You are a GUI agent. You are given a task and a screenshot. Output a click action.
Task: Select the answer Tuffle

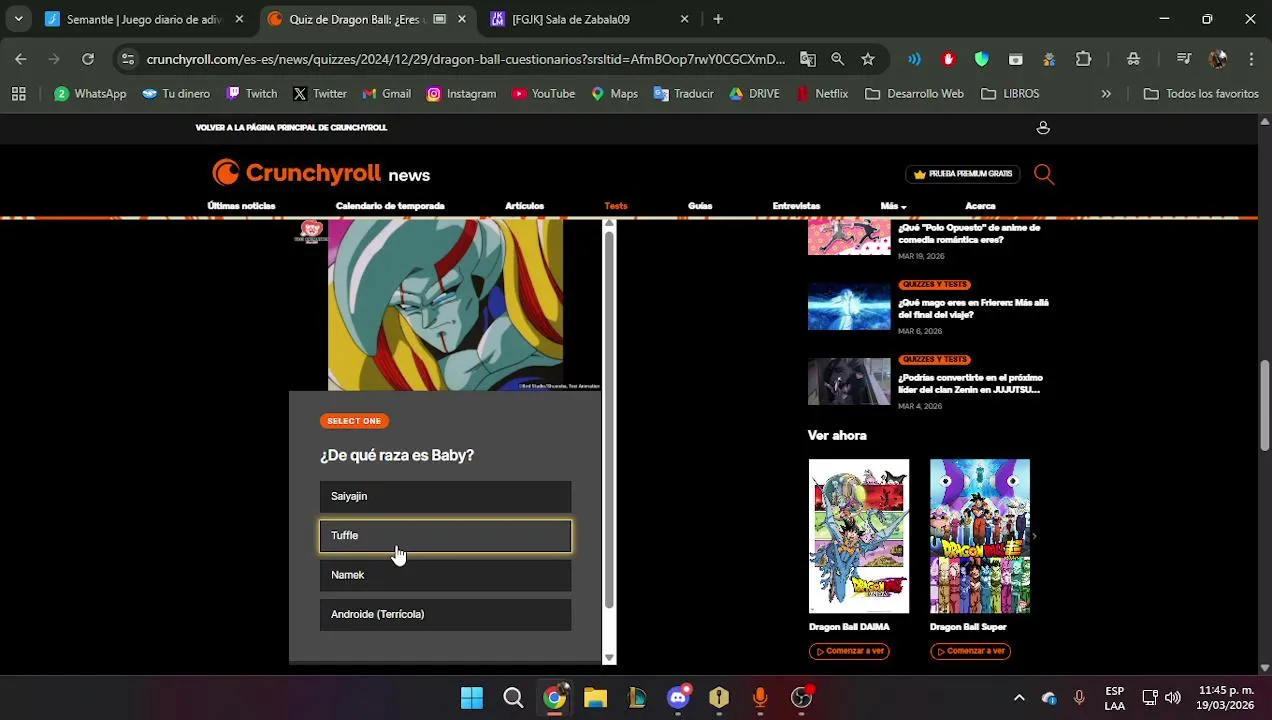tap(445, 536)
